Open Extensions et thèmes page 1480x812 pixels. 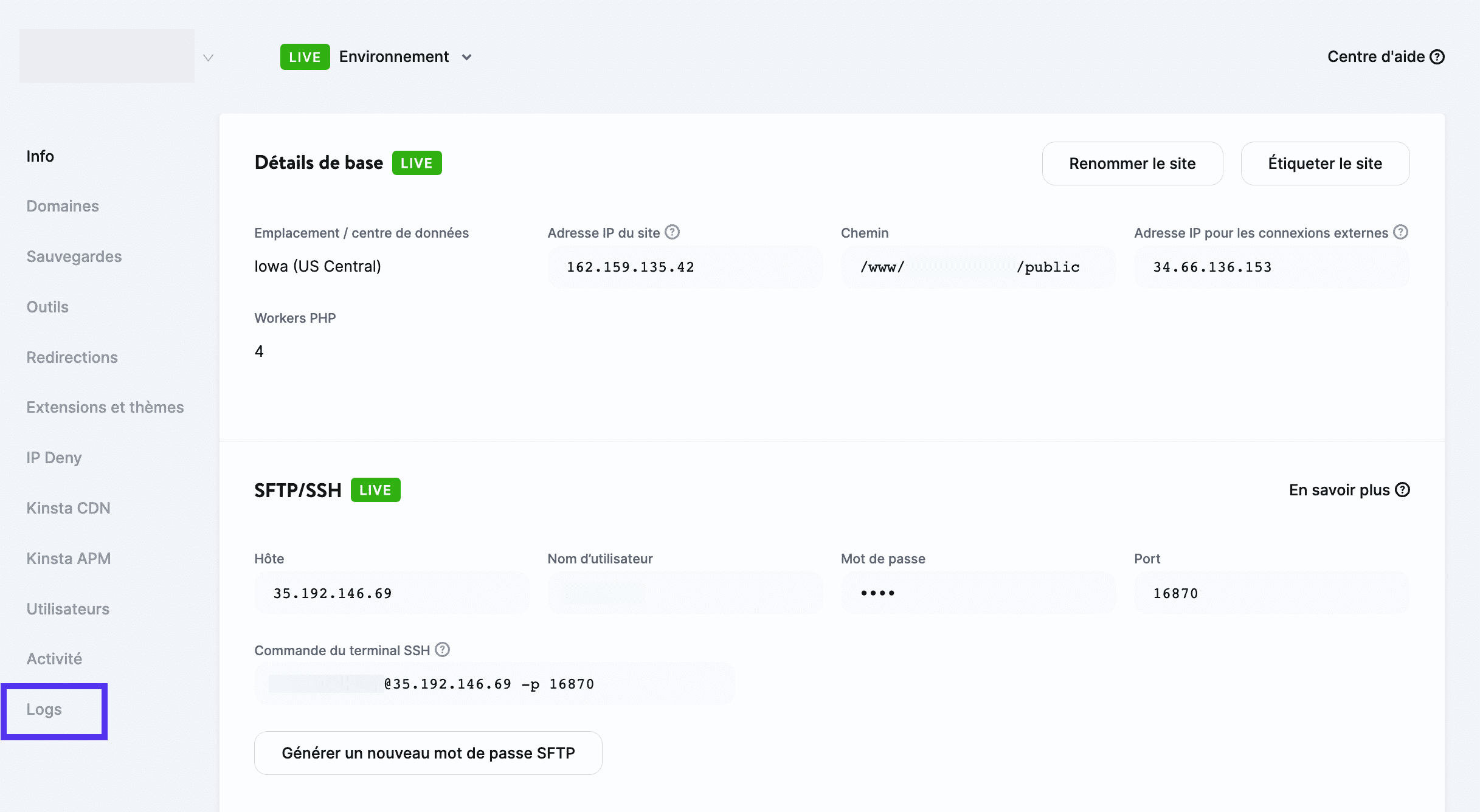105,407
